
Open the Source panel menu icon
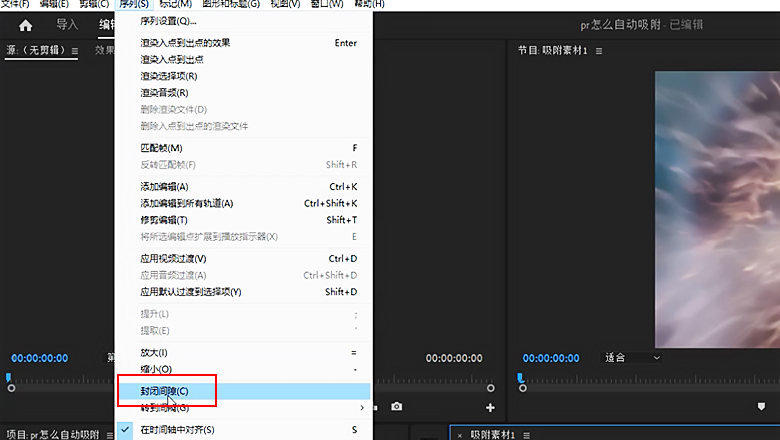coord(75,51)
